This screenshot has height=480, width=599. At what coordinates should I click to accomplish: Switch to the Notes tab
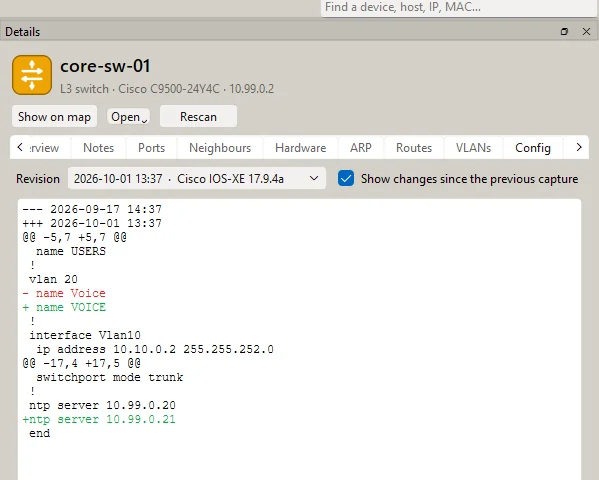(x=99, y=148)
